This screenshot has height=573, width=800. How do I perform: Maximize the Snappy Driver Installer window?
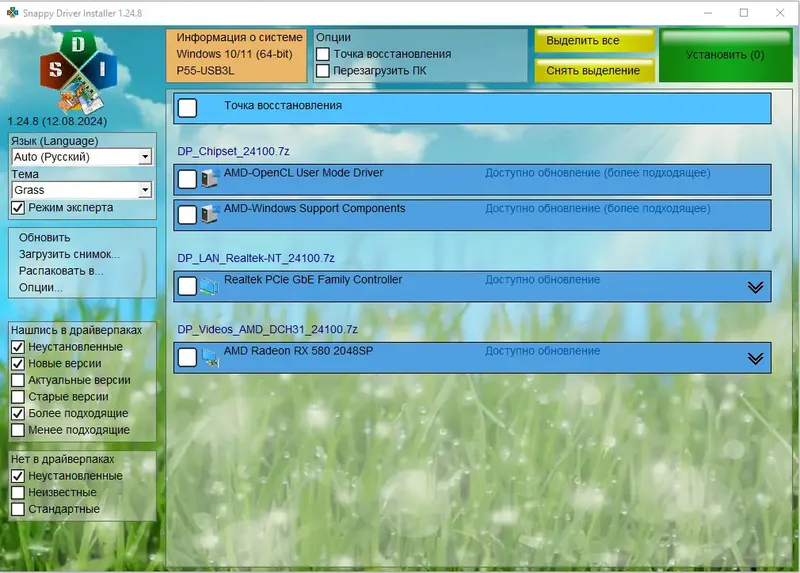tap(744, 13)
